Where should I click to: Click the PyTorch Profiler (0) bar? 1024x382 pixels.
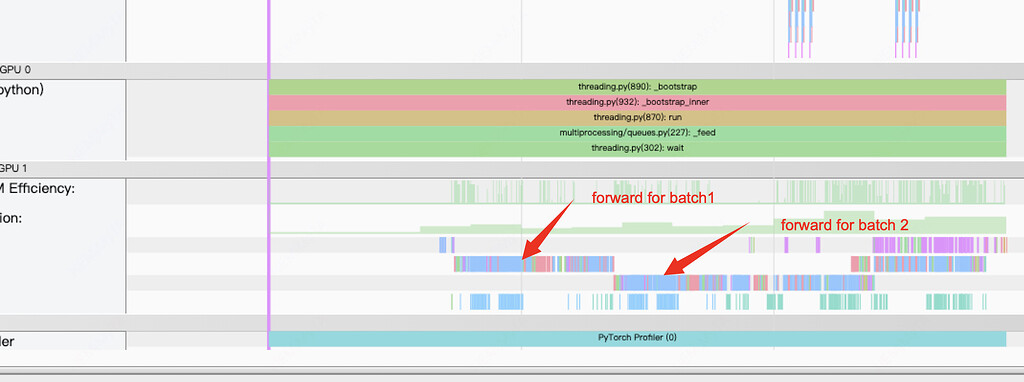tap(637, 338)
